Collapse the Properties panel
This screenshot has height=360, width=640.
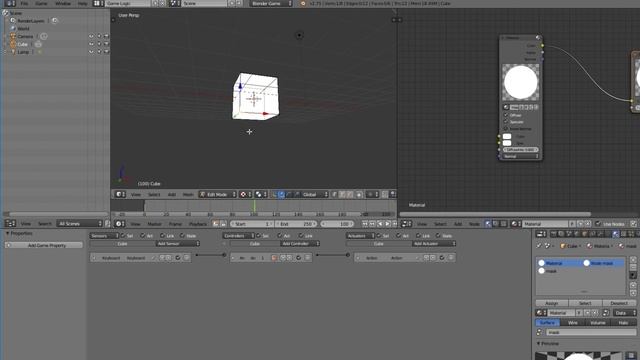[7, 233]
